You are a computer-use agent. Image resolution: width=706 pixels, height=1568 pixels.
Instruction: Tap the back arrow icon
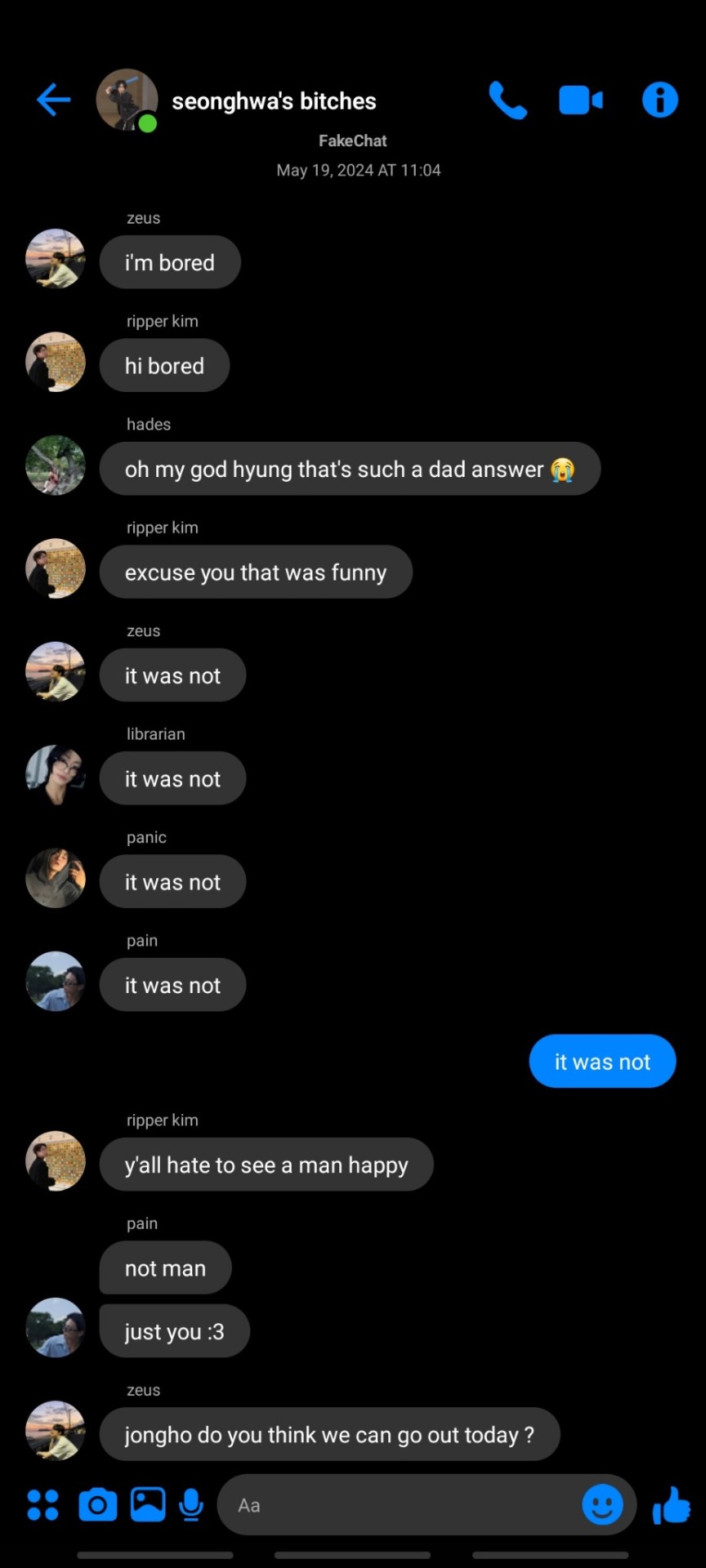(x=54, y=100)
